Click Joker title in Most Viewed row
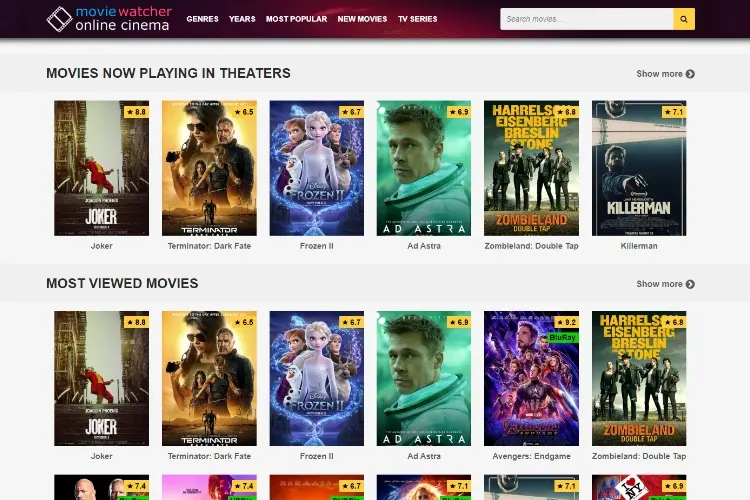Image resolution: width=750 pixels, height=500 pixels. point(101,456)
